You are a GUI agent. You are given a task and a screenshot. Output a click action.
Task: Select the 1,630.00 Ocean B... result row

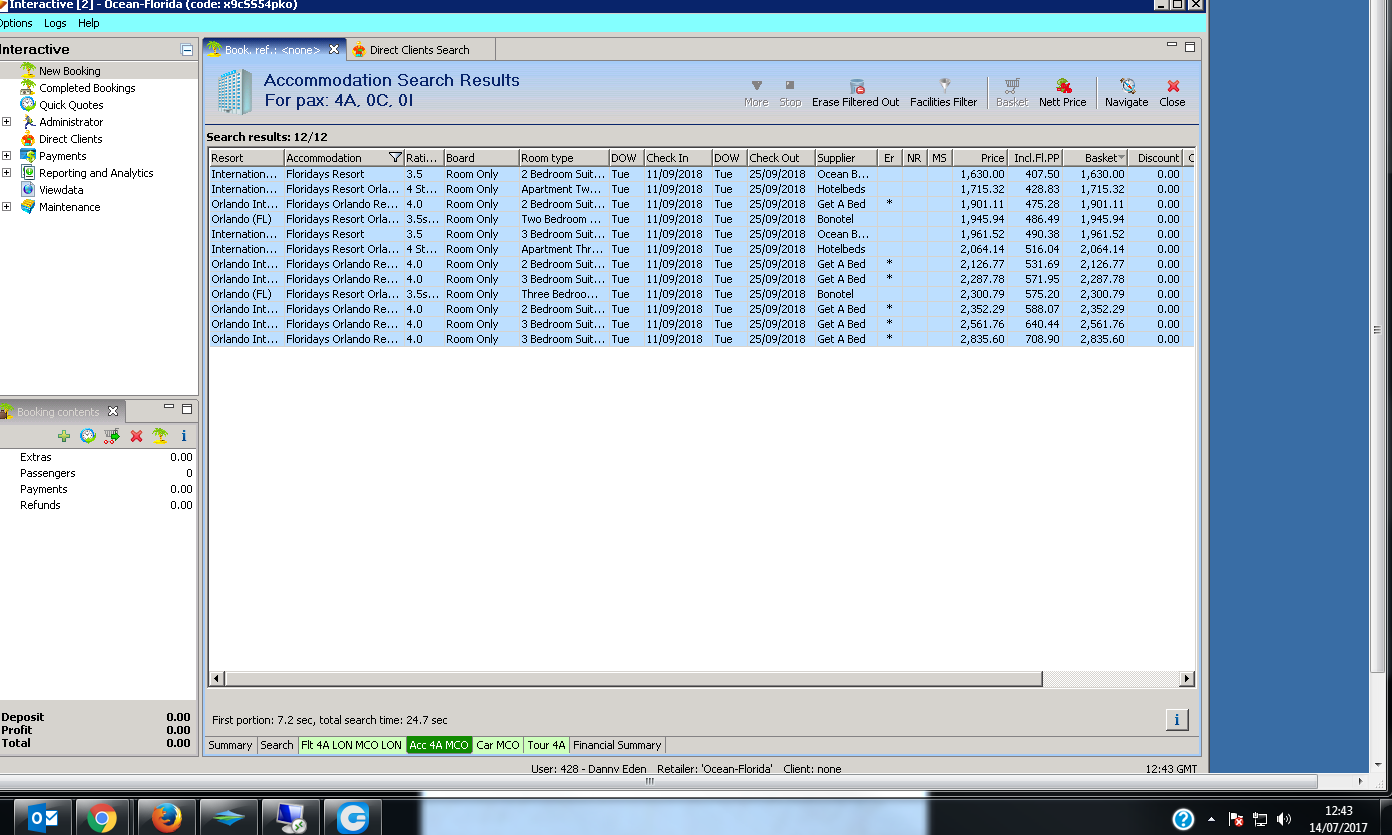tap(701, 174)
